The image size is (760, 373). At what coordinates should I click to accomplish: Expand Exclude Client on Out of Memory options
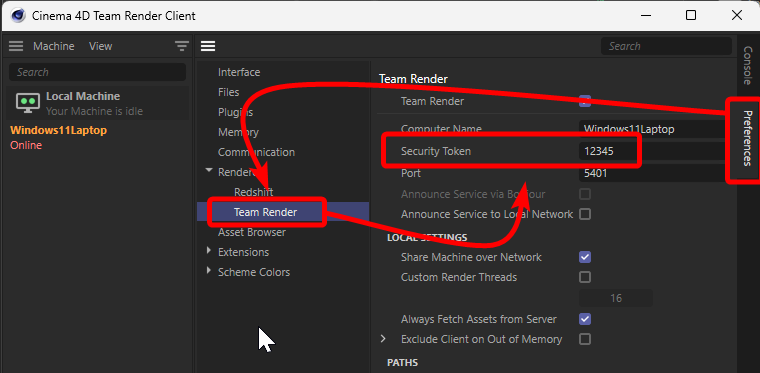tap(383, 339)
